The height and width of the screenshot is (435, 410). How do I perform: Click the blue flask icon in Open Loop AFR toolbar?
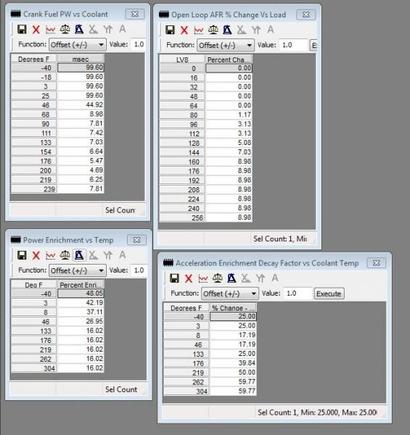[x=227, y=30]
